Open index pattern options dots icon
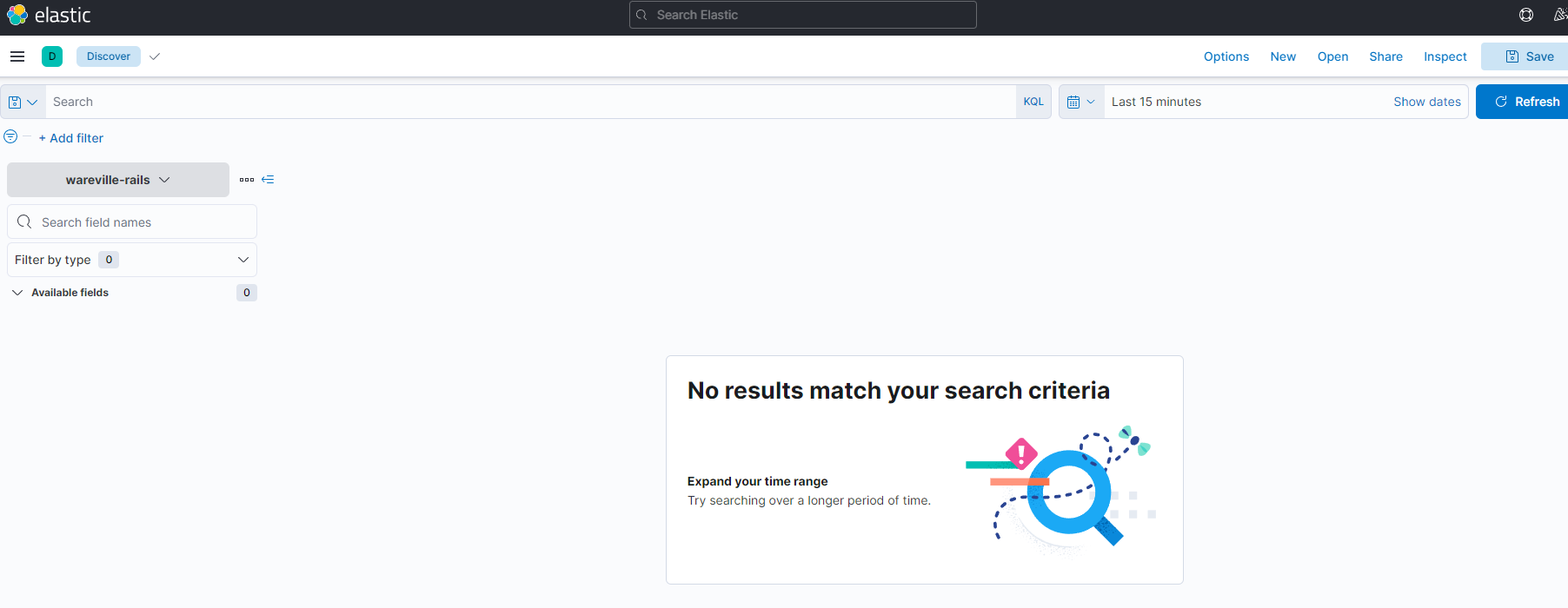Image resolution: width=1568 pixels, height=608 pixels. pyautogui.click(x=247, y=180)
